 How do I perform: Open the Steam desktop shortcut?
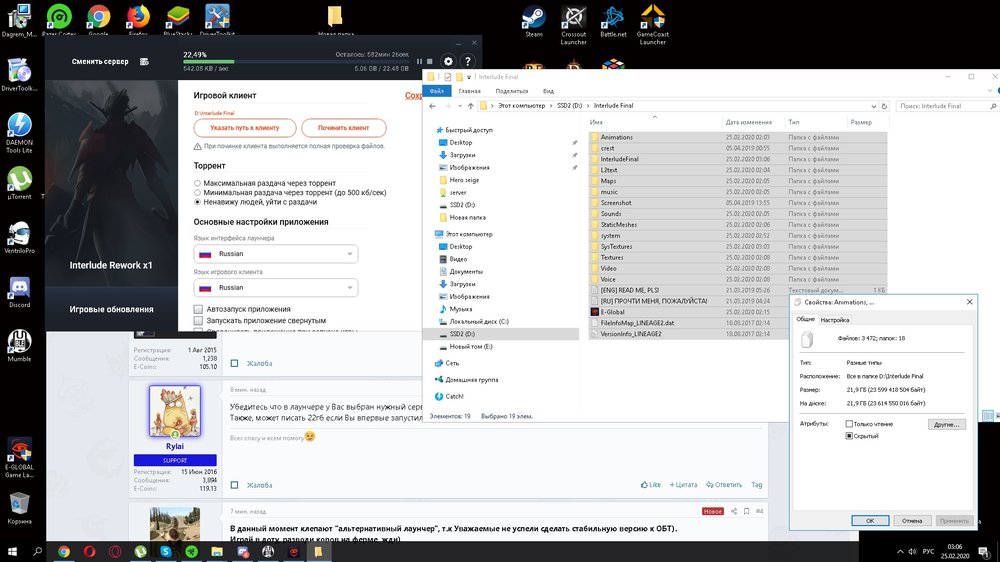(x=534, y=19)
